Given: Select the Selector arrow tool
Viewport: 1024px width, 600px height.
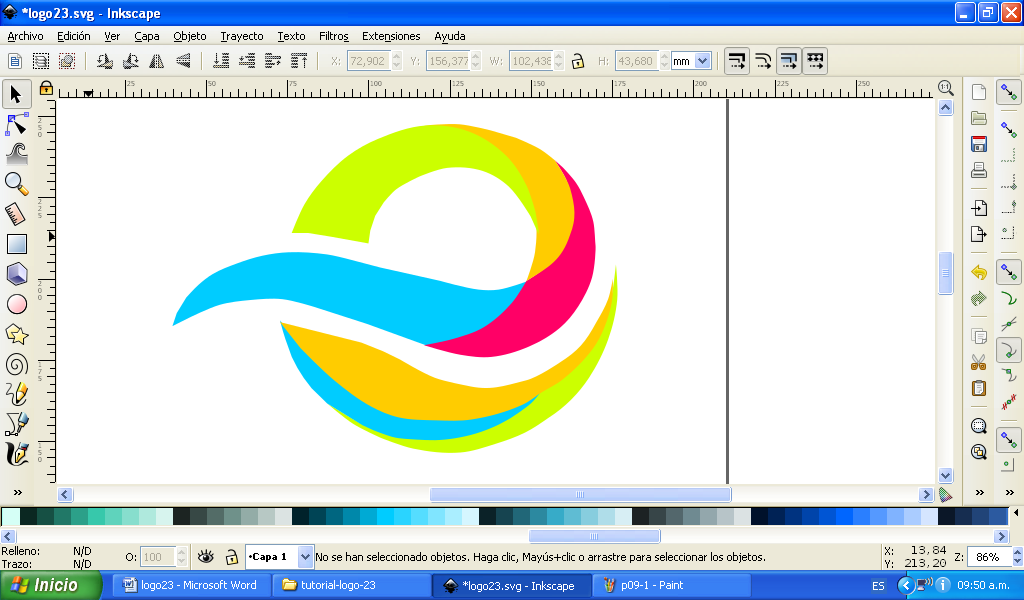Looking at the screenshot, I should 16,95.
